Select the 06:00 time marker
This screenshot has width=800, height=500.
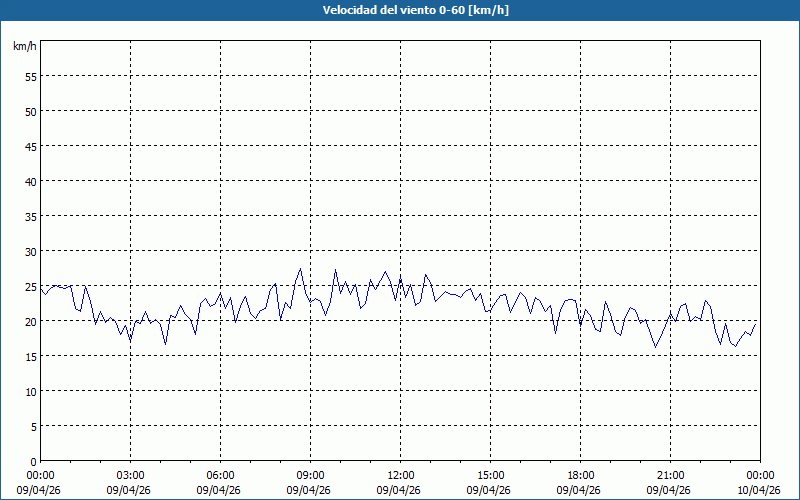tap(220, 475)
